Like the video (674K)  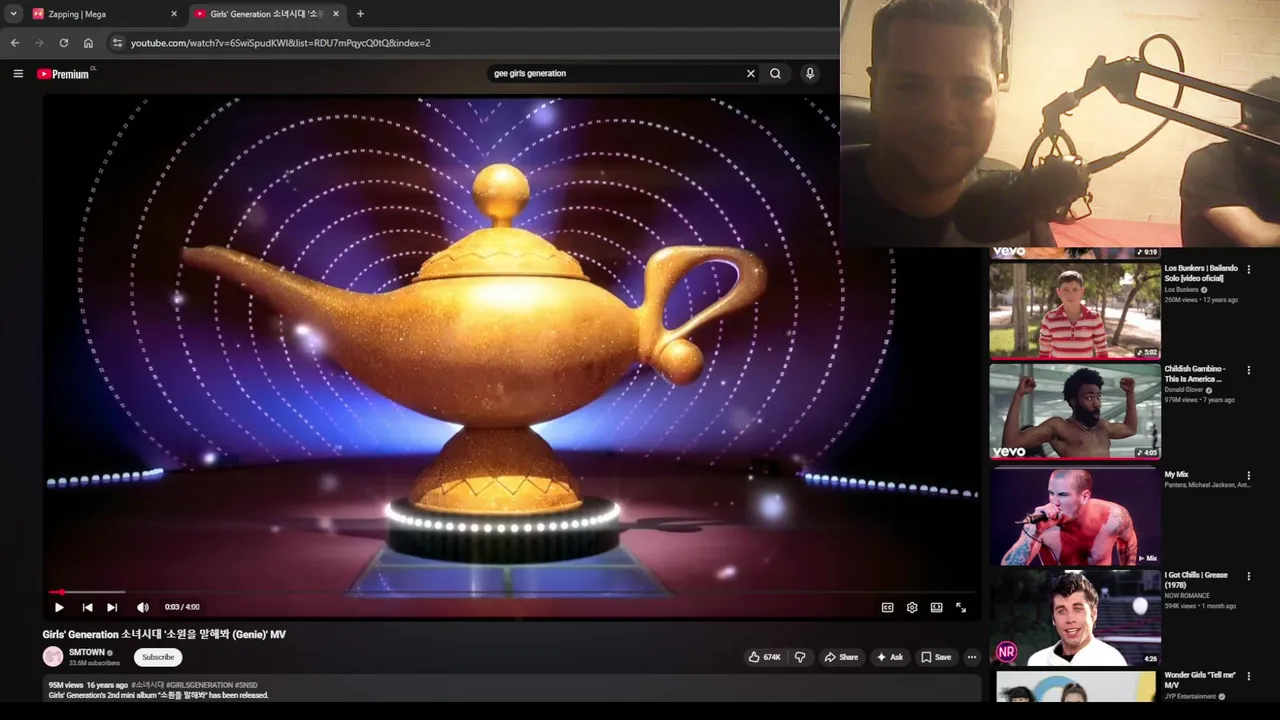(764, 657)
